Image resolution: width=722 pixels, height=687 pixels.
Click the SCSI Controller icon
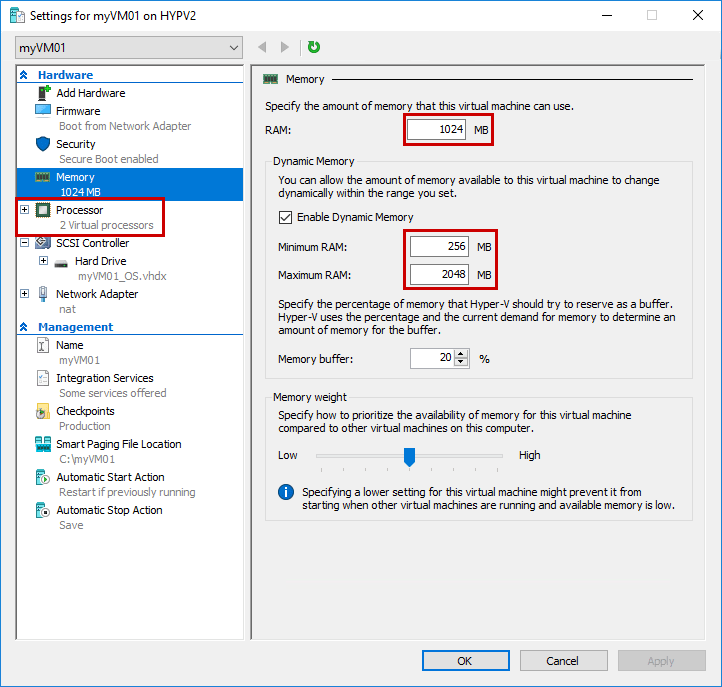pos(43,243)
